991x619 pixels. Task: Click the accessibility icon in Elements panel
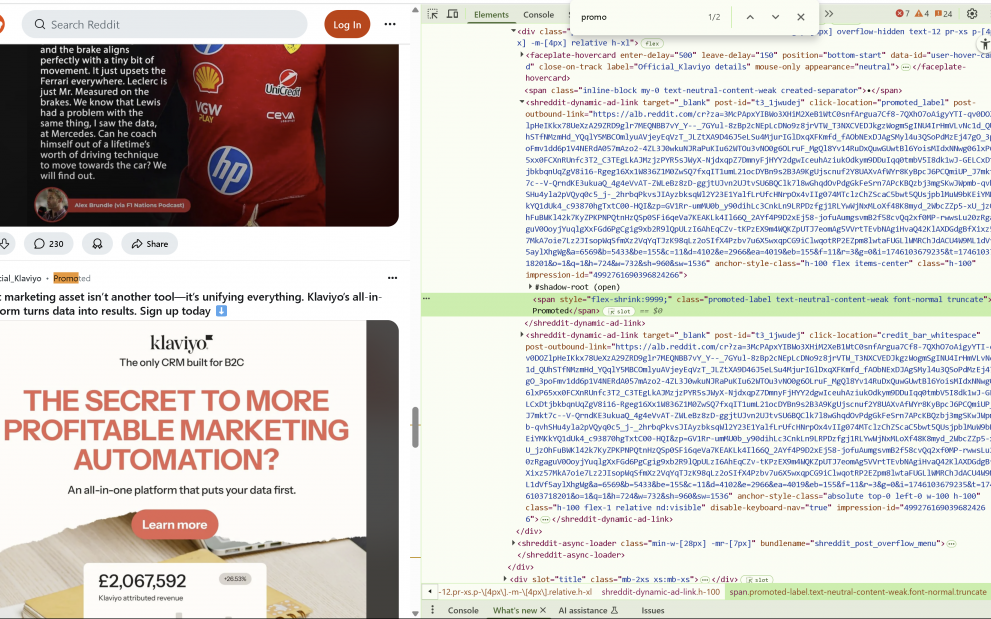(x=984, y=44)
